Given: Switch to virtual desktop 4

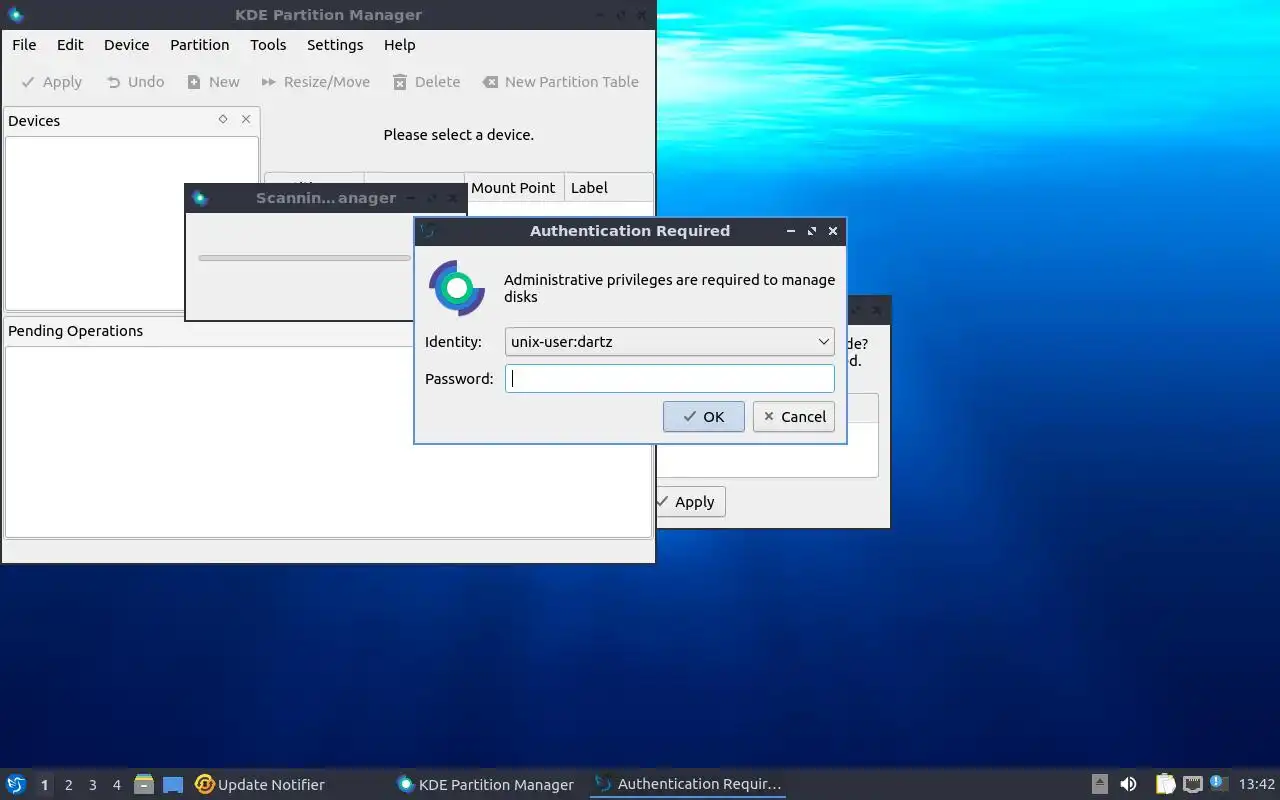Looking at the screenshot, I should point(117,785).
